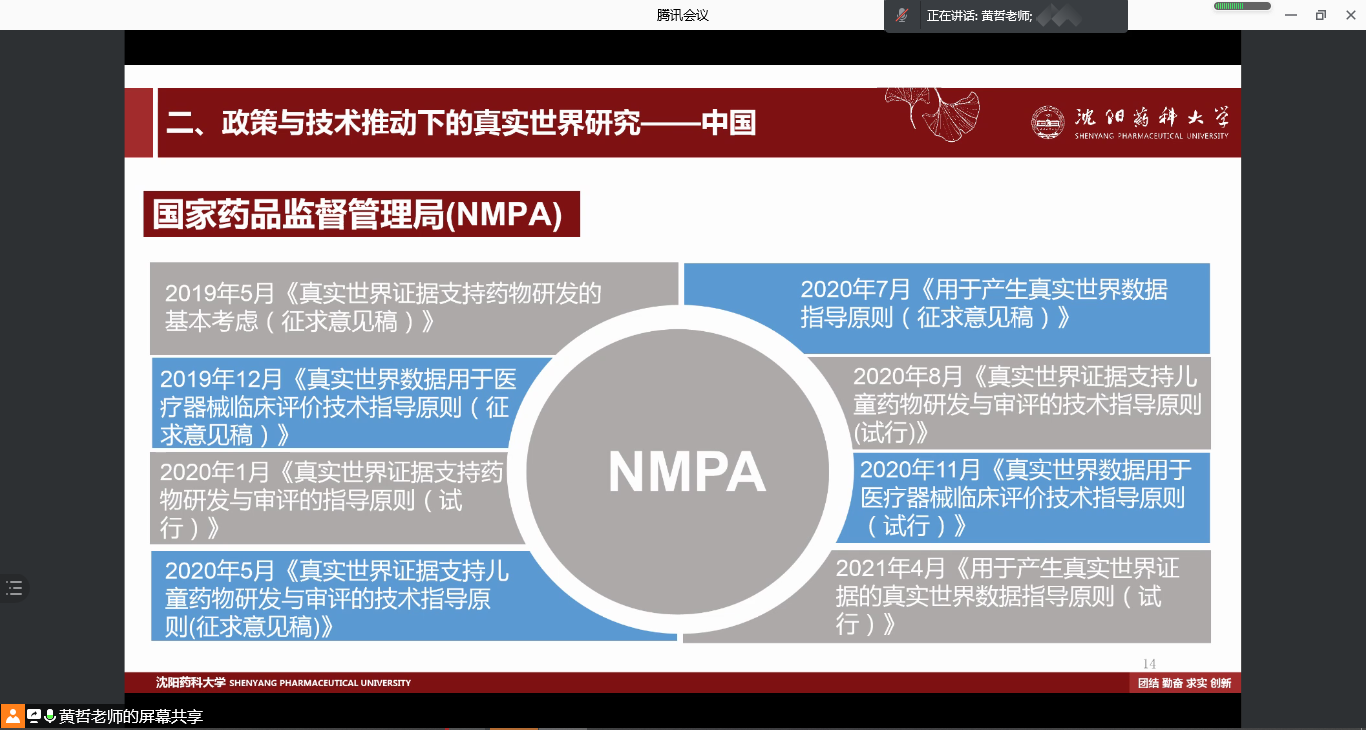Click the screen sharing indicator icon
Image resolution: width=1366 pixels, height=730 pixels.
(x=34, y=716)
